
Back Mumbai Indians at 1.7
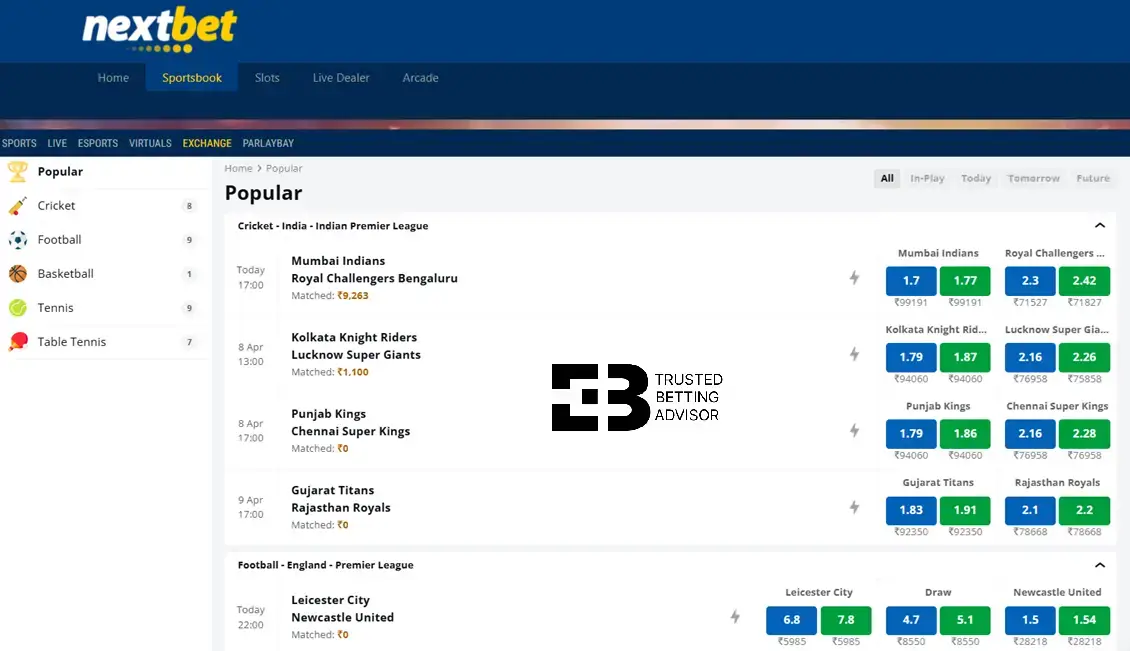(911, 280)
